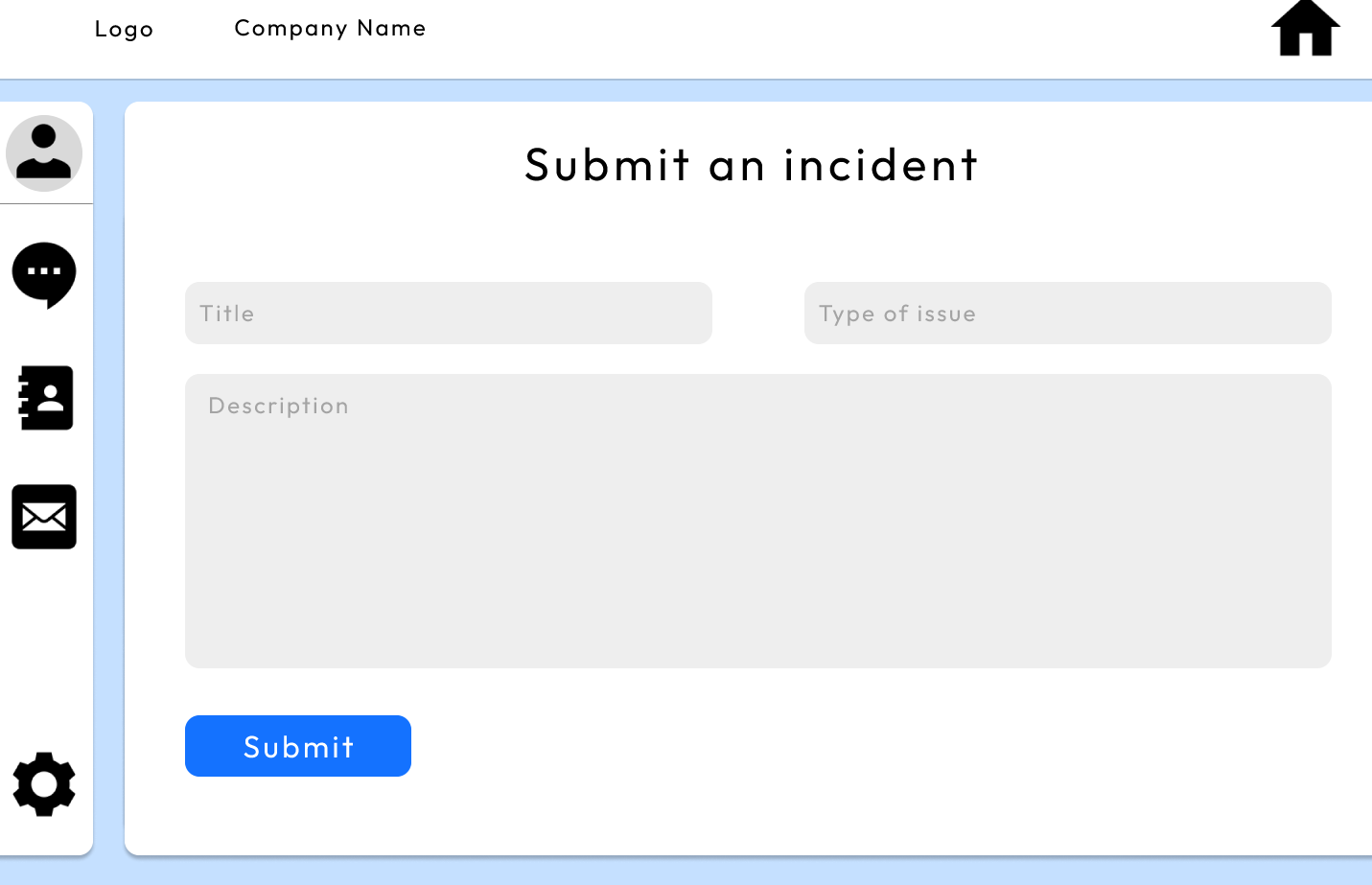Open the settings gear icon
The width and height of the screenshot is (1372, 885).
44,784
